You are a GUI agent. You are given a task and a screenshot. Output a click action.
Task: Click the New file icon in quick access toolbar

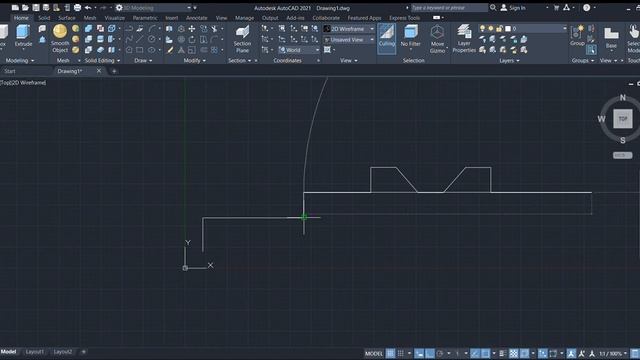tap(15, 8)
